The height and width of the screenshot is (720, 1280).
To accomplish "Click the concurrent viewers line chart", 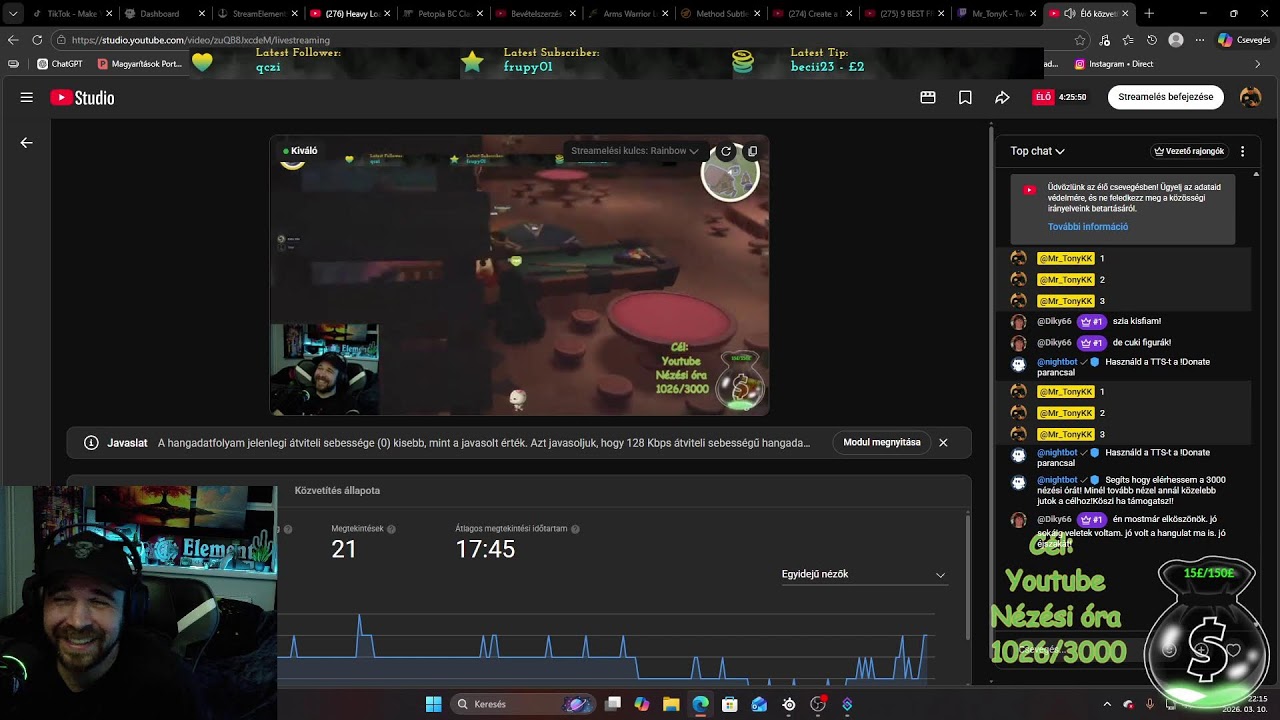I will (x=605, y=648).
